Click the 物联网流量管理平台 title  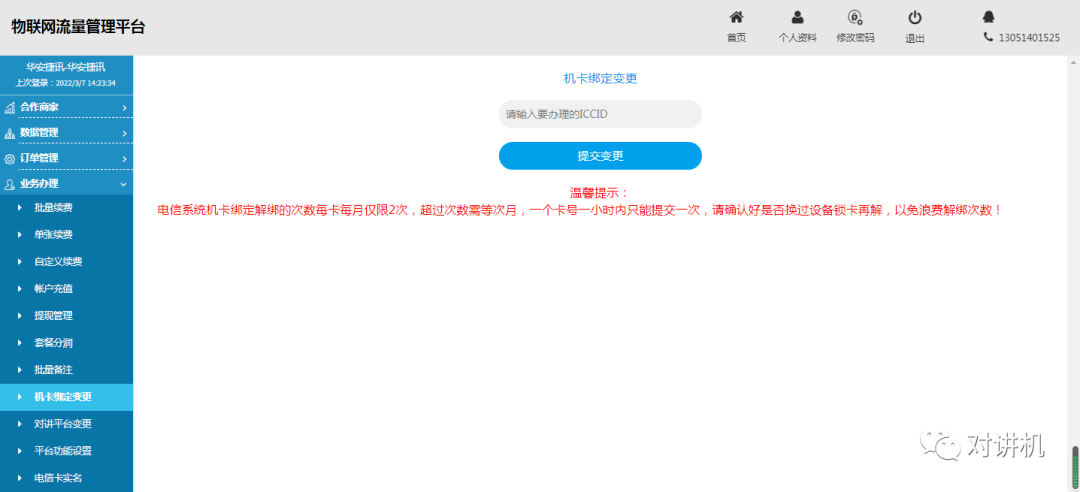click(x=79, y=27)
